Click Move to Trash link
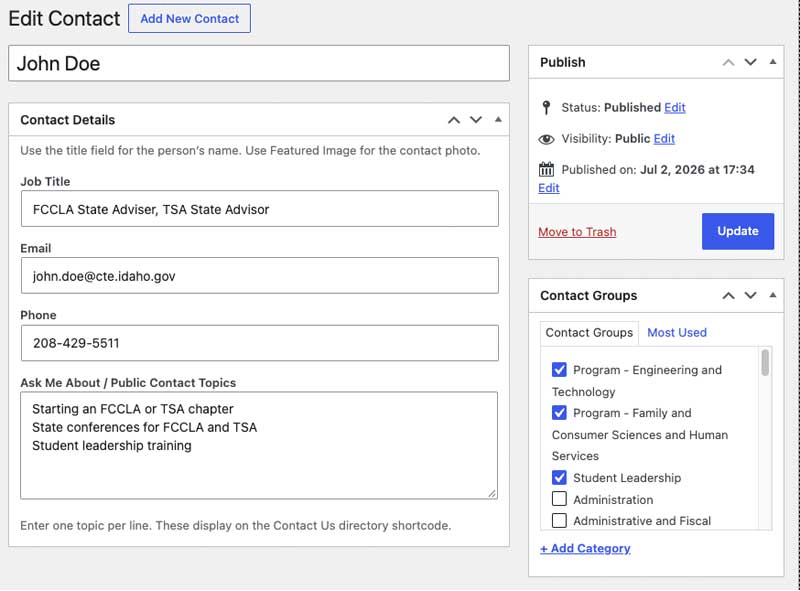The image size is (800, 591). click(x=577, y=232)
